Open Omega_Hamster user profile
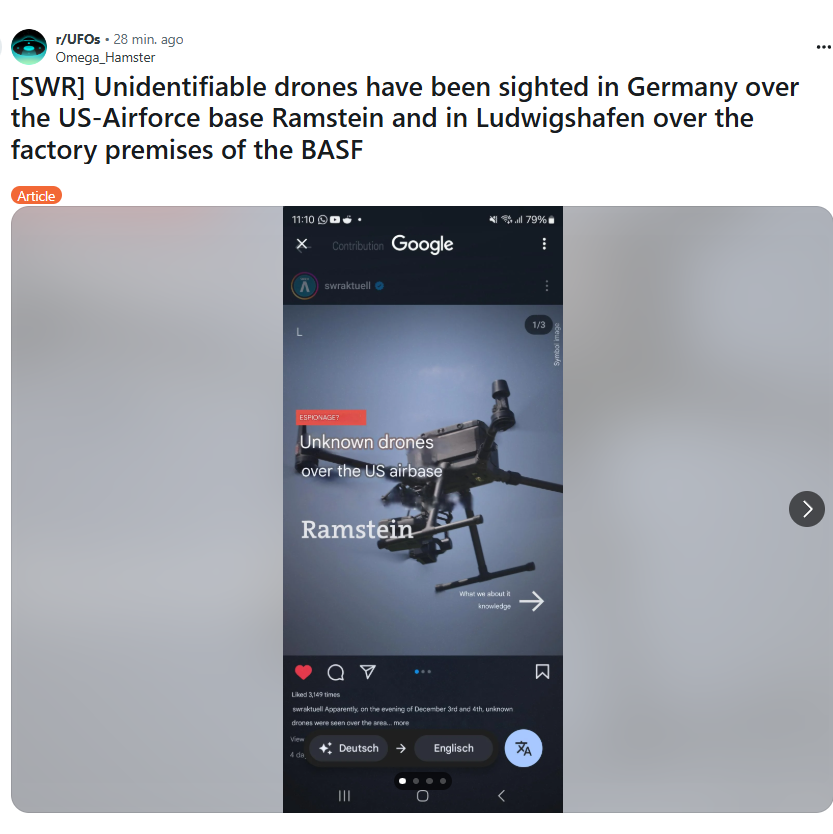This screenshot has height=834, width=833. coord(105,57)
